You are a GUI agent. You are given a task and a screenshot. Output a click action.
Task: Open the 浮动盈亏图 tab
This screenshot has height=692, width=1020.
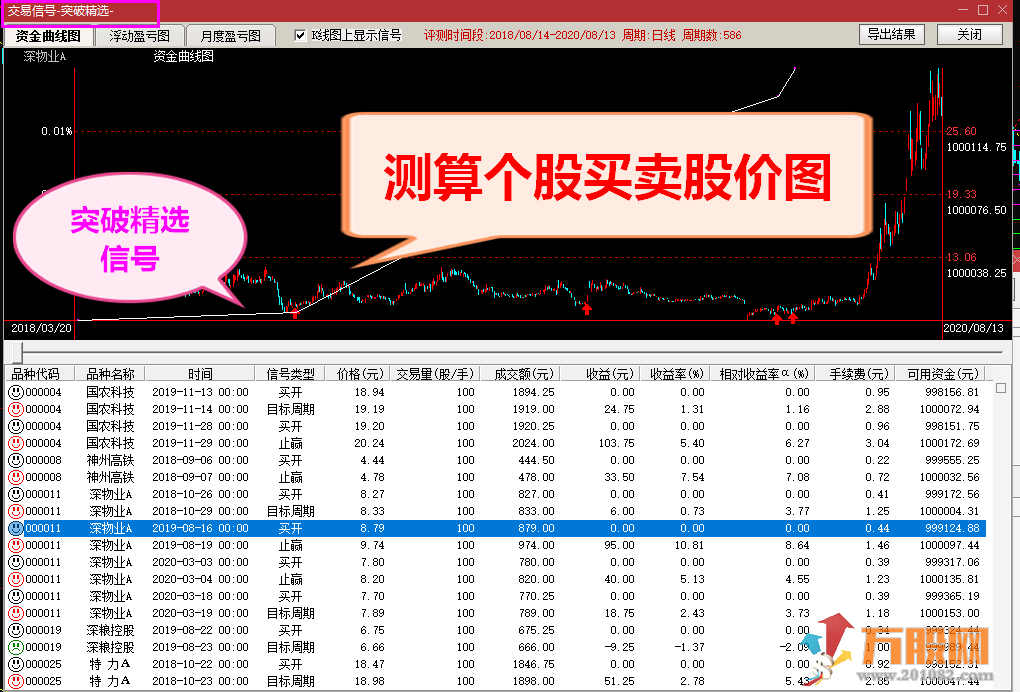coord(139,36)
